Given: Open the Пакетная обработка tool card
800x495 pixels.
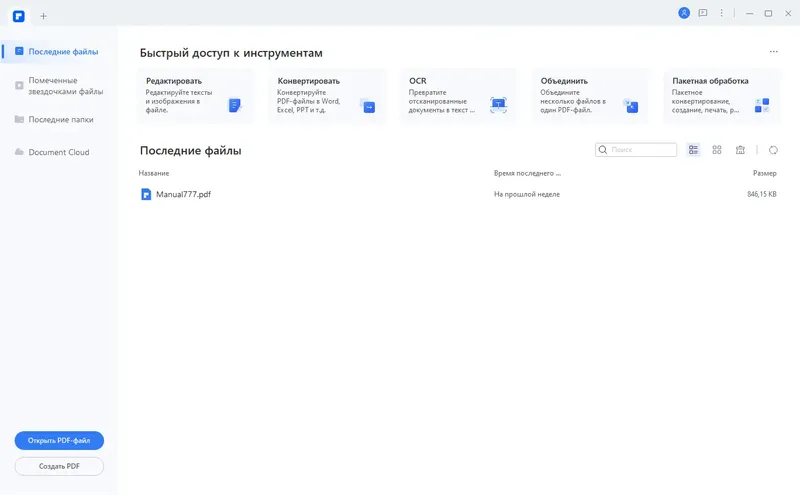Looking at the screenshot, I should pyautogui.click(x=722, y=96).
